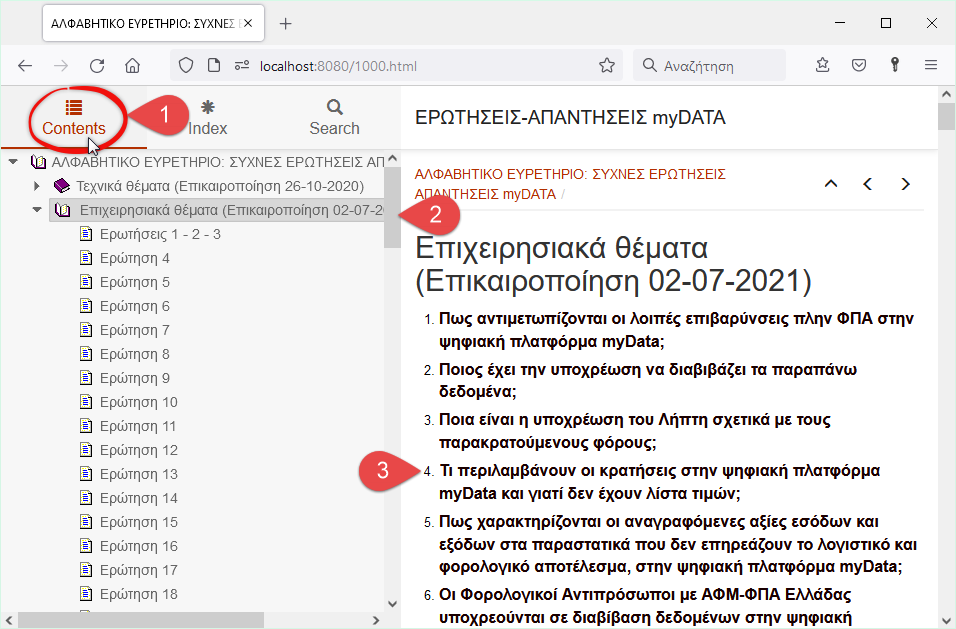Open question 2 about υποχρέωση διαβίβασης
This screenshot has width=956, height=629.
coord(648,380)
